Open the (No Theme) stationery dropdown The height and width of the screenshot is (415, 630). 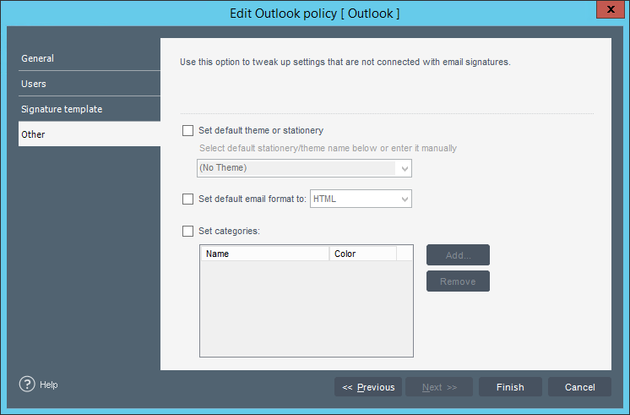(x=304, y=168)
